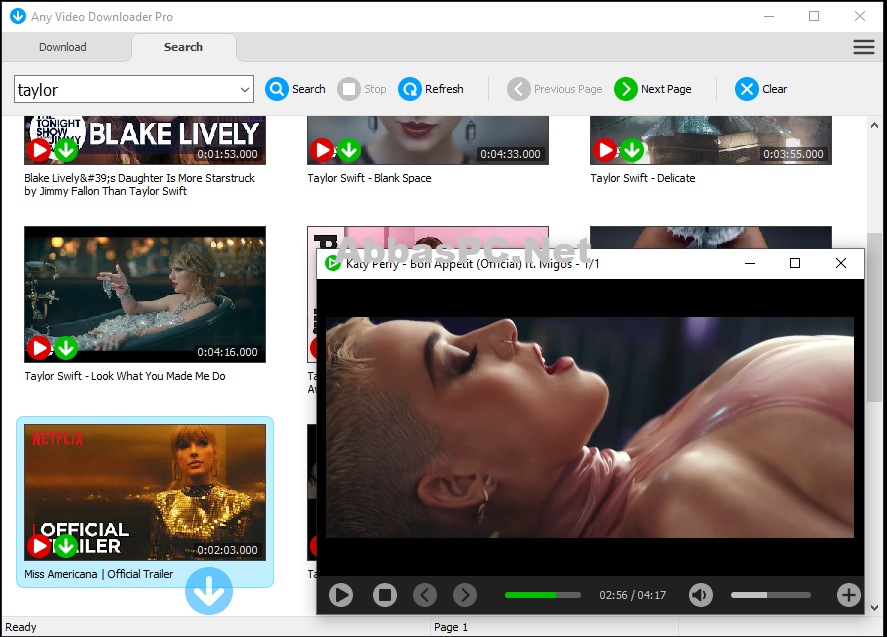Open the hamburger menu

click(864, 47)
